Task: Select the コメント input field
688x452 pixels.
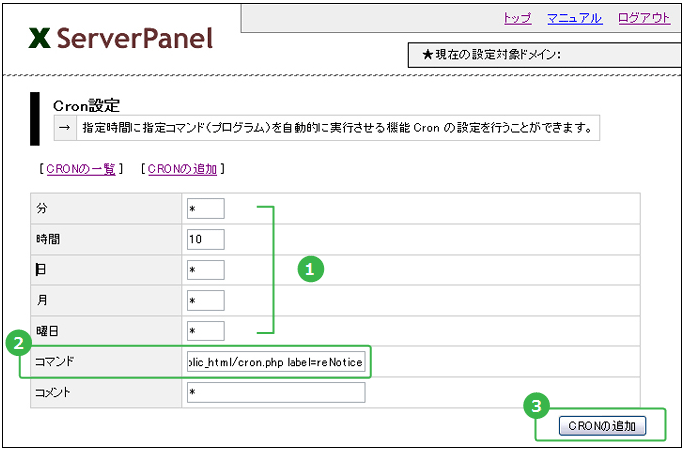Action: pyautogui.click(x=275, y=392)
